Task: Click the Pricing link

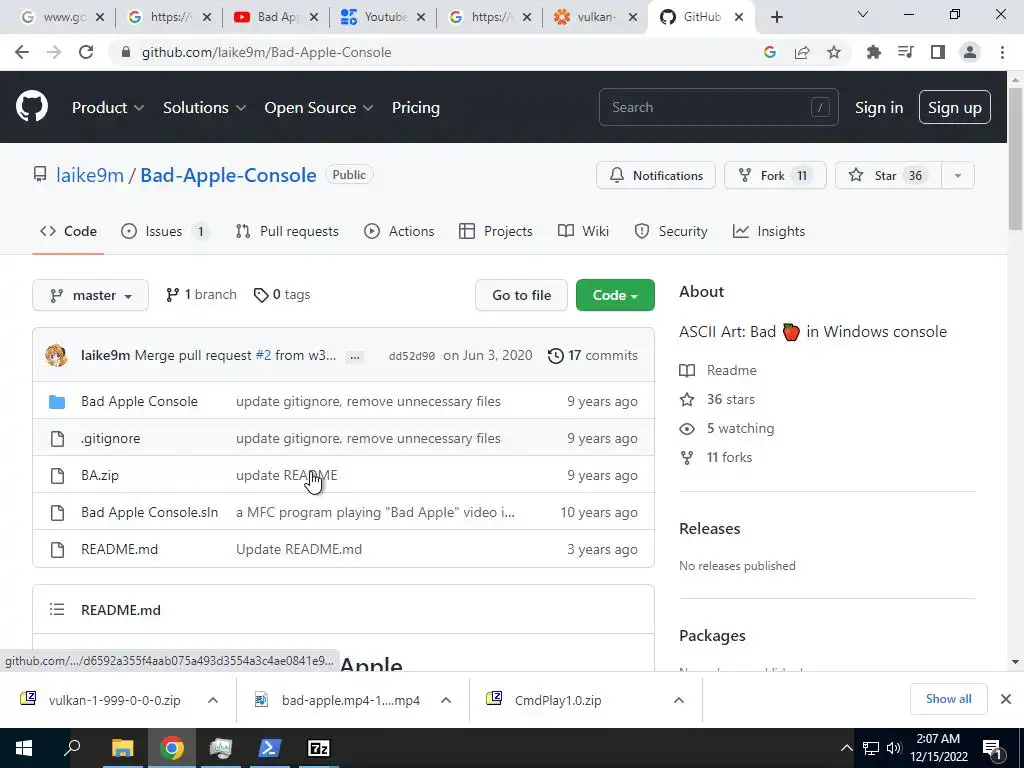Action: pos(415,108)
